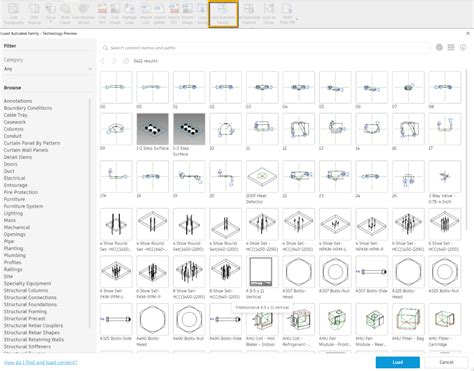The width and height of the screenshot is (474, 371).
Task: Browse the Doors category
Action: (x=10, y=164)
